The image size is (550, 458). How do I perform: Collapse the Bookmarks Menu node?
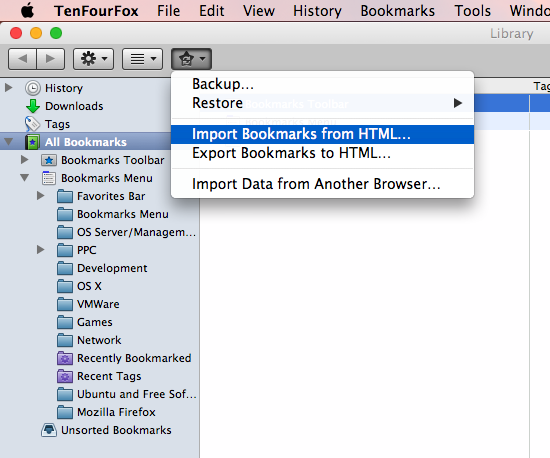click(25, 178)
